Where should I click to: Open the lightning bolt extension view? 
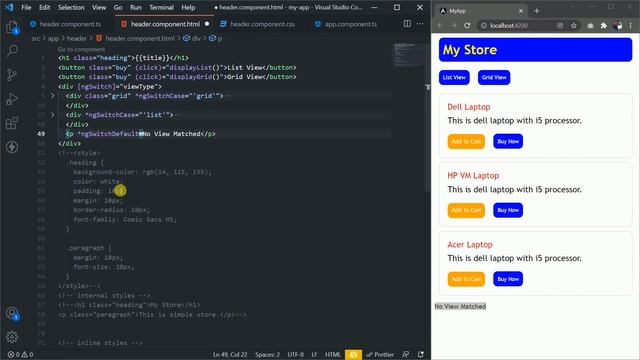[x=12, y=147]
